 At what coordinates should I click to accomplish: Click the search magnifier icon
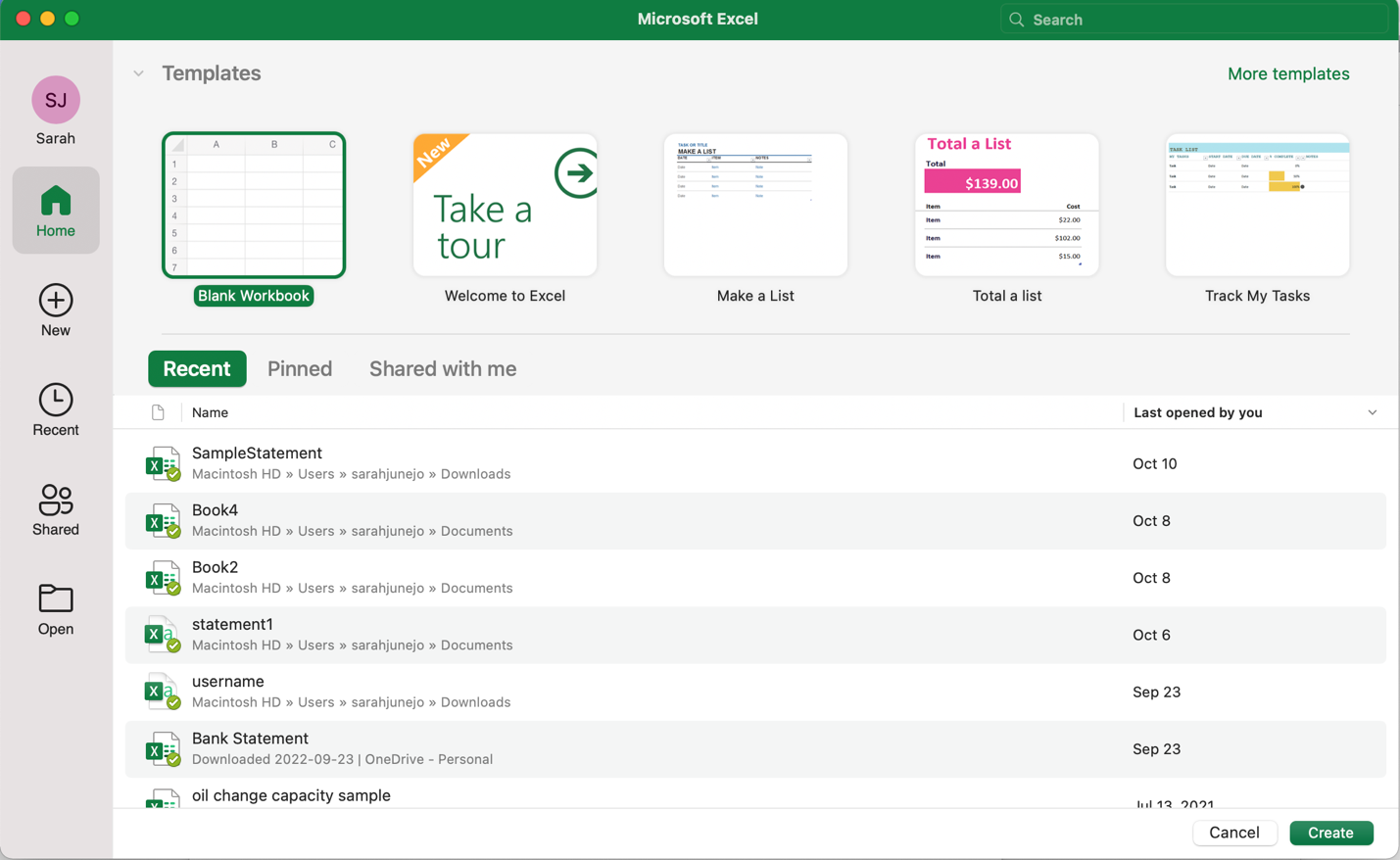(1017, 20)
